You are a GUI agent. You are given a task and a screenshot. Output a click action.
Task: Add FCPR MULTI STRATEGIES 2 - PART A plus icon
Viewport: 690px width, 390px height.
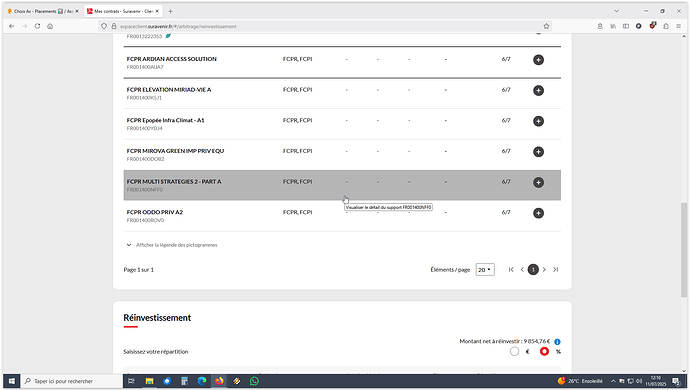538,182
